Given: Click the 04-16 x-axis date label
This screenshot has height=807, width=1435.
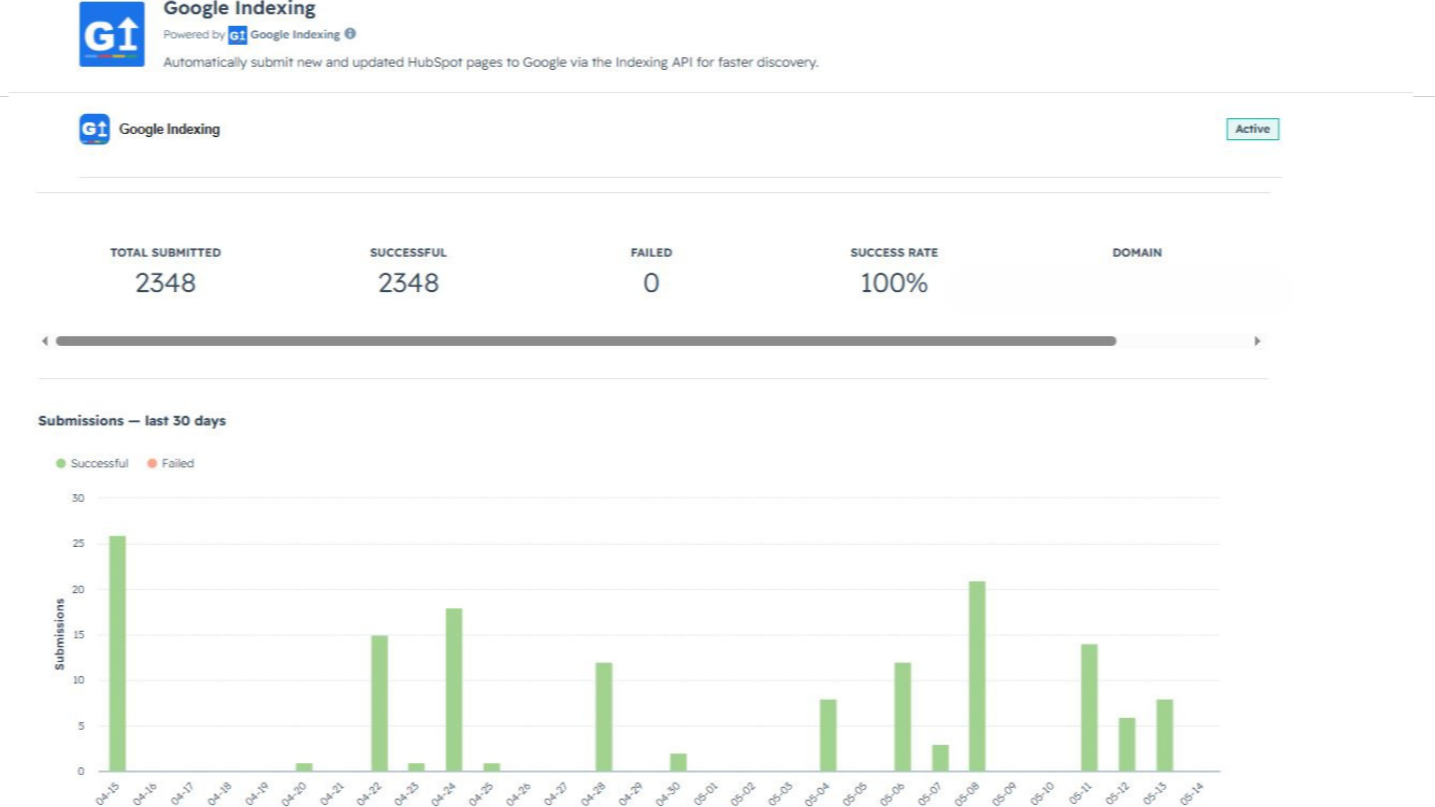Looking at the screenshot, I should coord(146,793).
